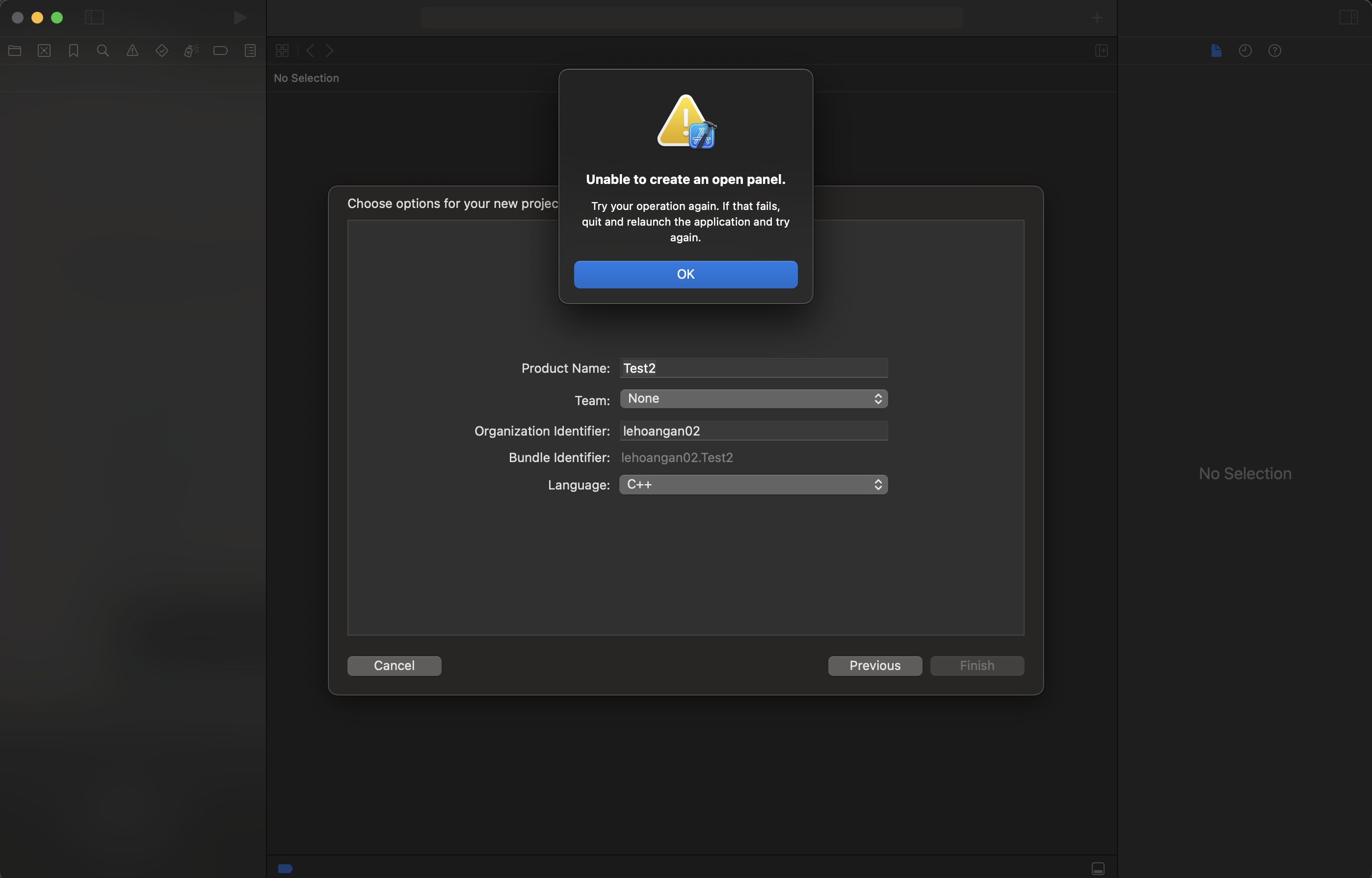Click the blue filter tag at bottom
The image size is (1372, 878).
(x=285, y=868)
